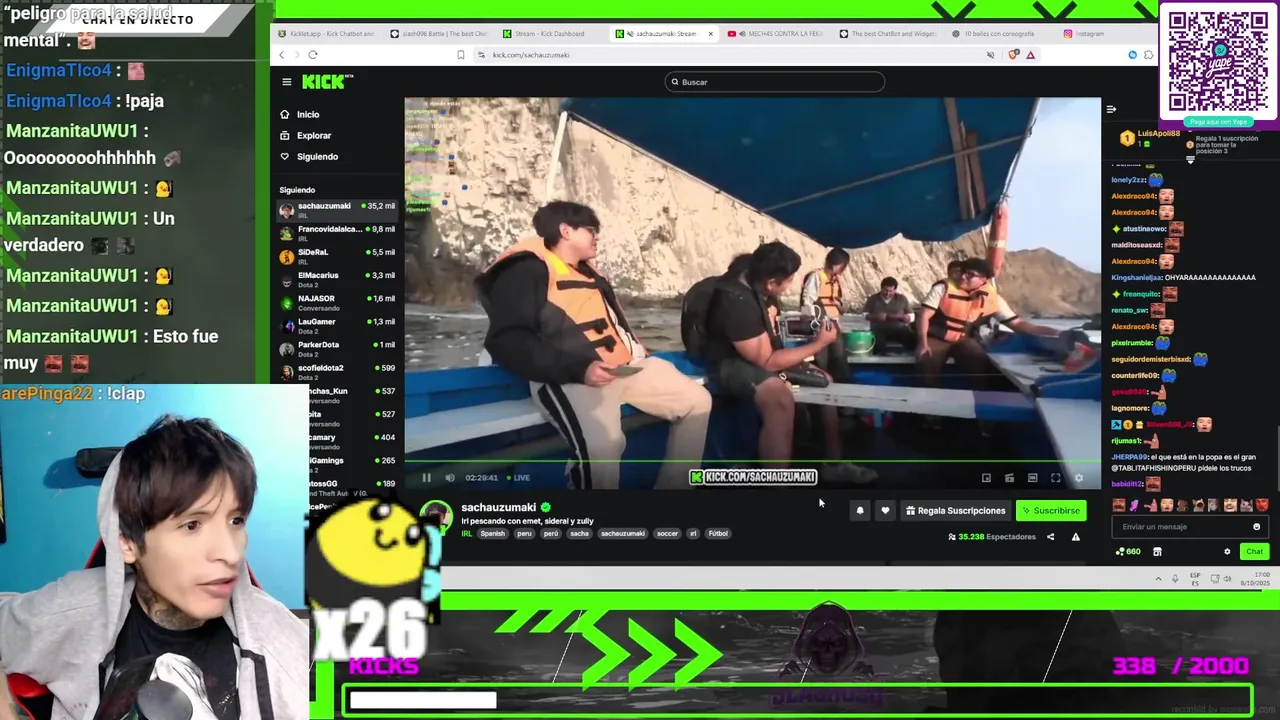This screenshot has height=720, width=1280.
Task: Open video player settings gear
Action: tap(1078, 479)
